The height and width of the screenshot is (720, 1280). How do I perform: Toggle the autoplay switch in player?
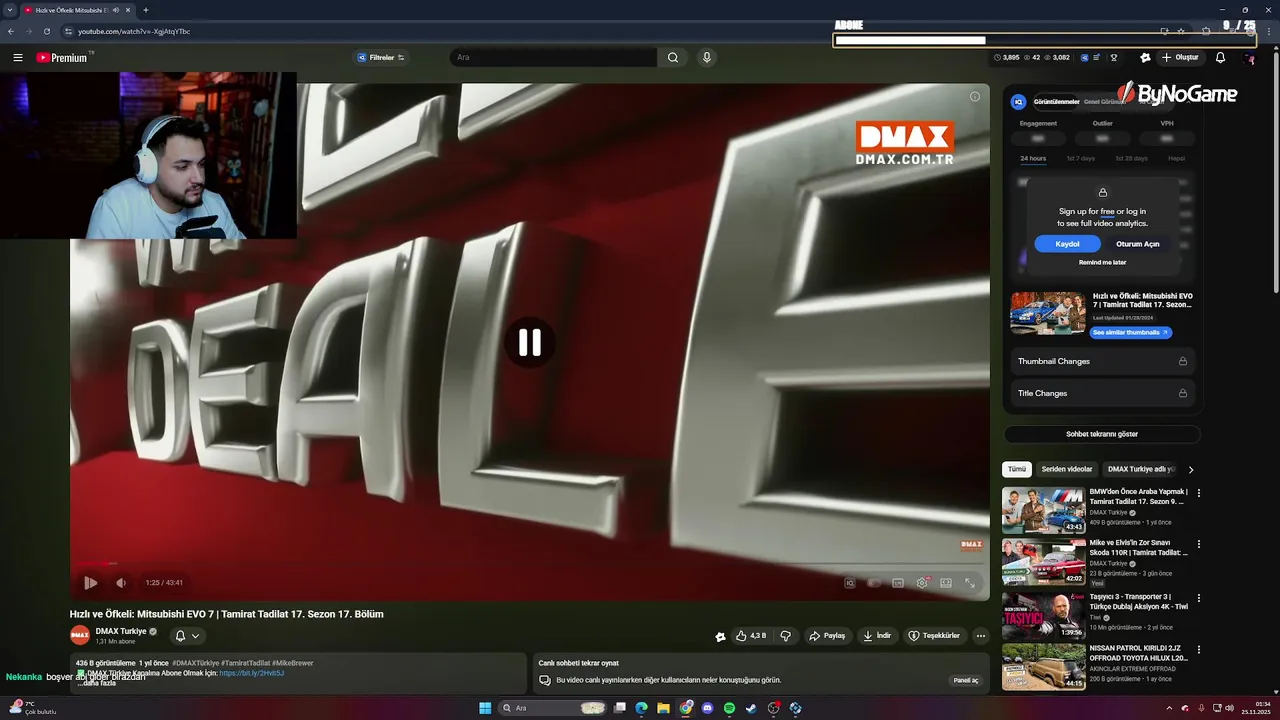(874, 583)
